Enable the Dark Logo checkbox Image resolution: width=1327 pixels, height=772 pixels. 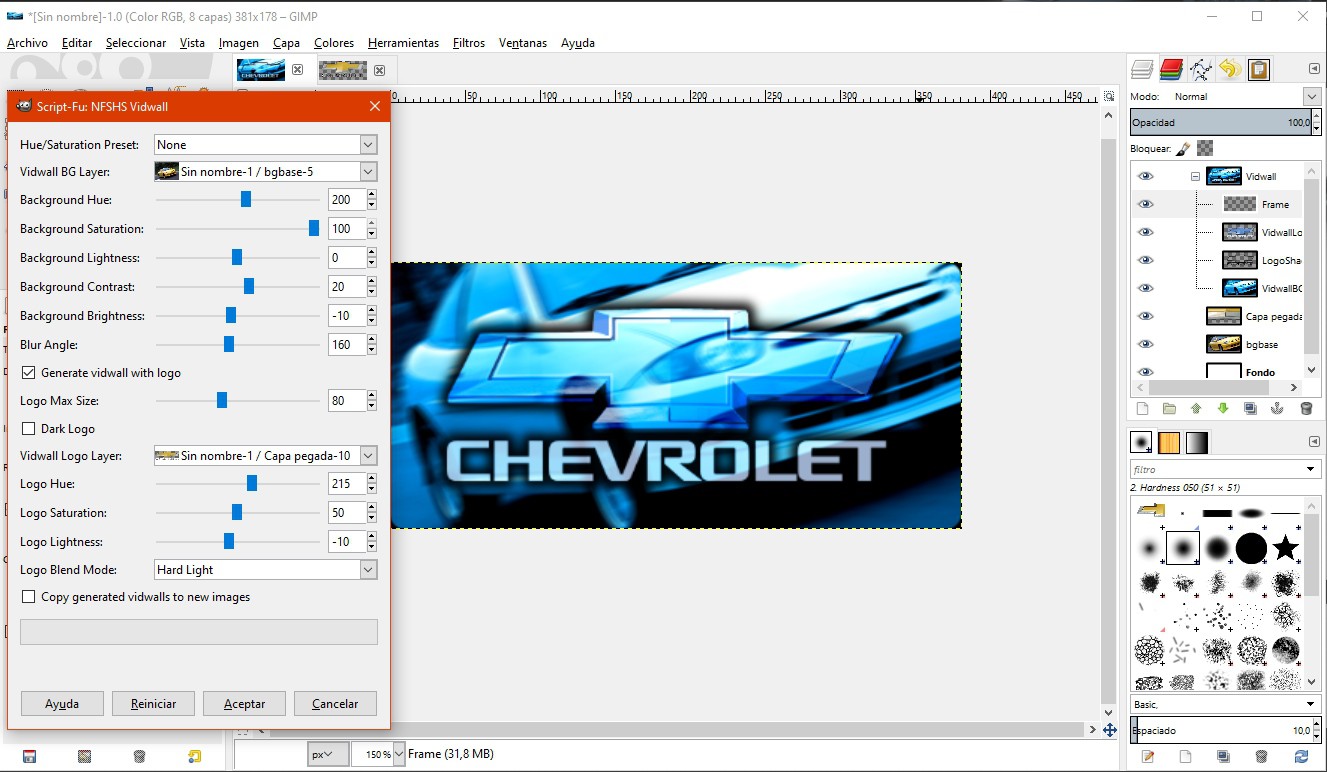[x=28, y=429]
